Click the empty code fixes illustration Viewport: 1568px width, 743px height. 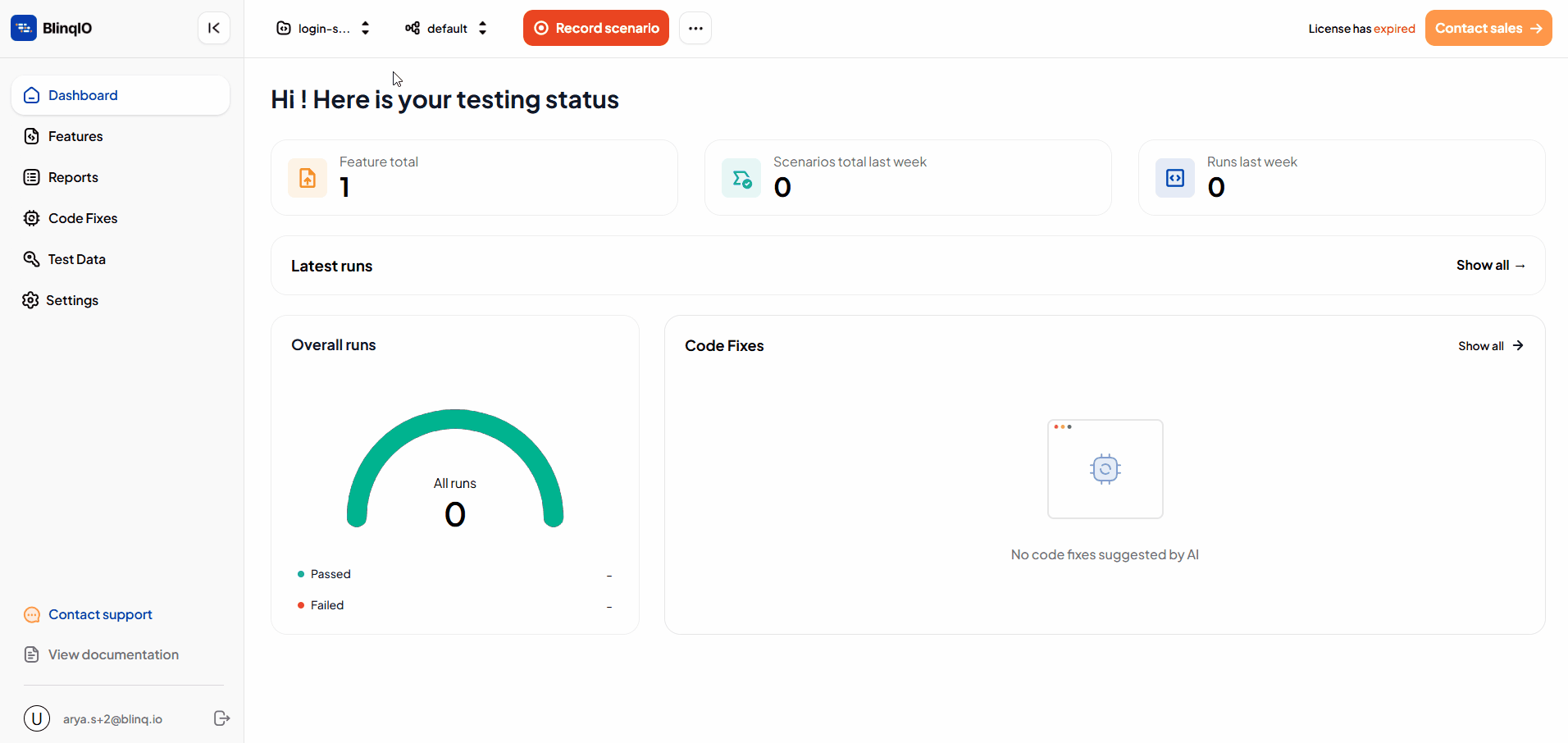pos(1105,469)
